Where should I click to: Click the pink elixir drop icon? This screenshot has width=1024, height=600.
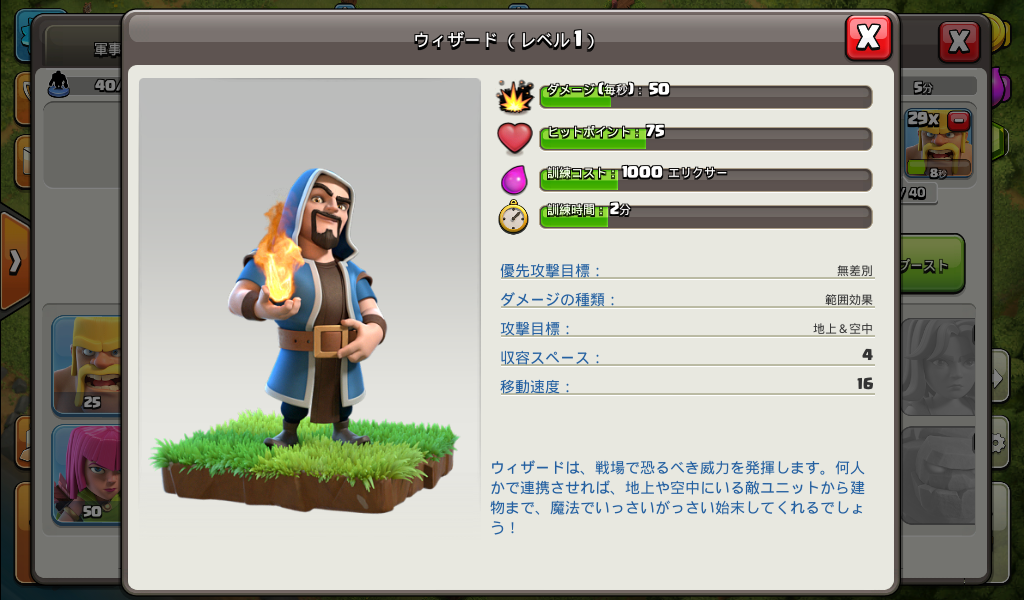tap(514, 179)
